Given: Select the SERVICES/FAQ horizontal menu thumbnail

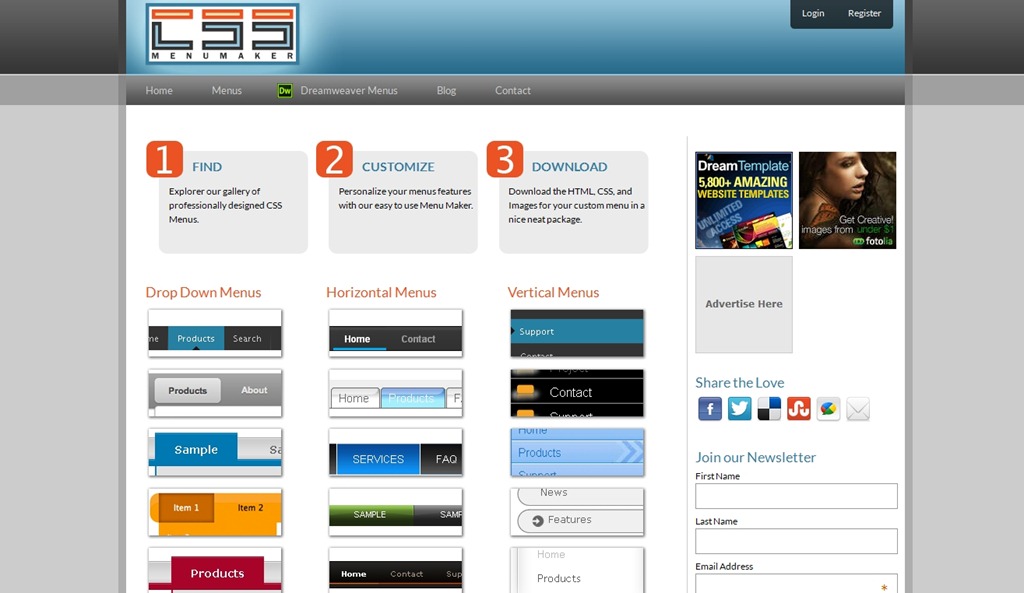Looking at the screenshot, I should point(396,453).
